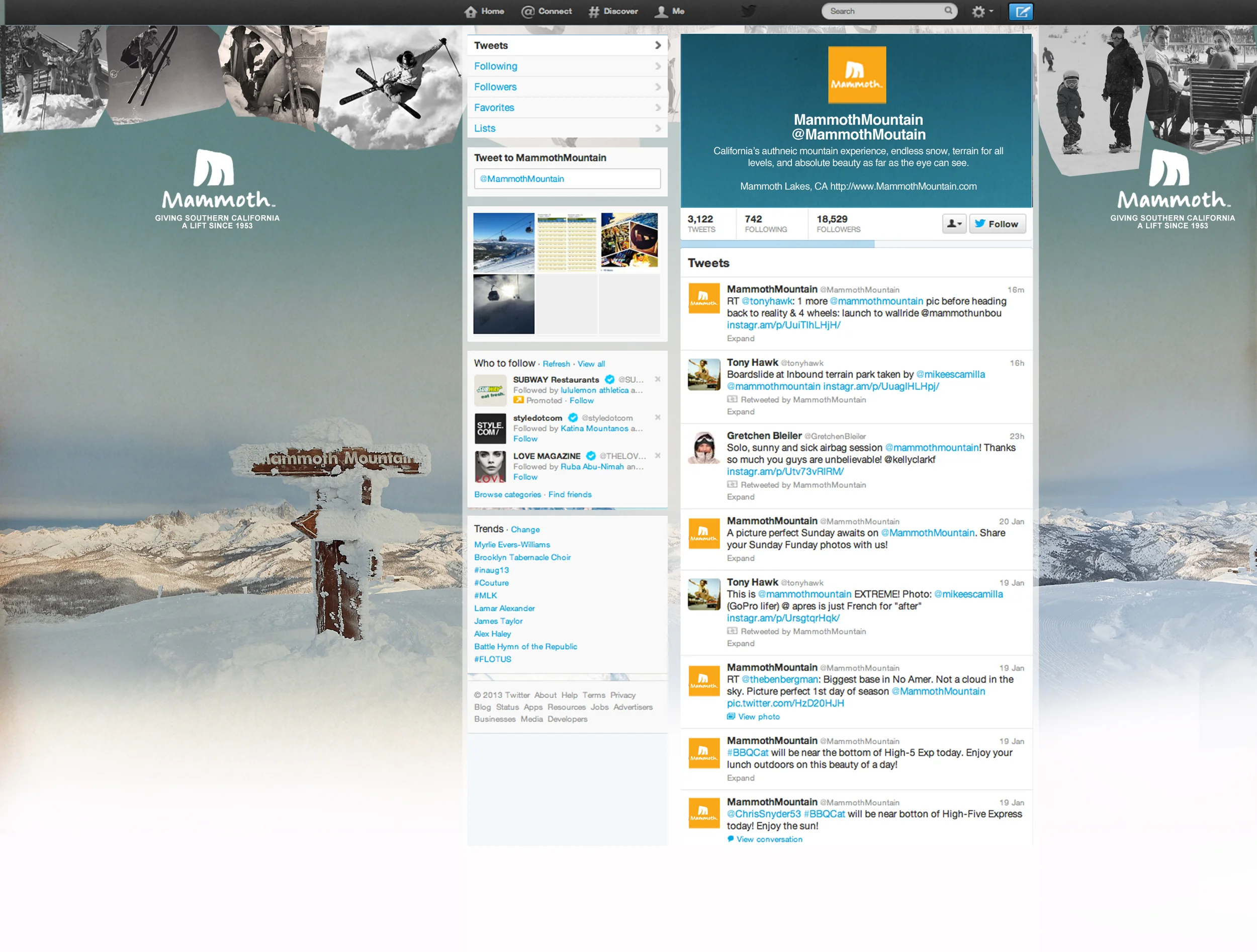Open the Help link in the footer

point(569,696)
